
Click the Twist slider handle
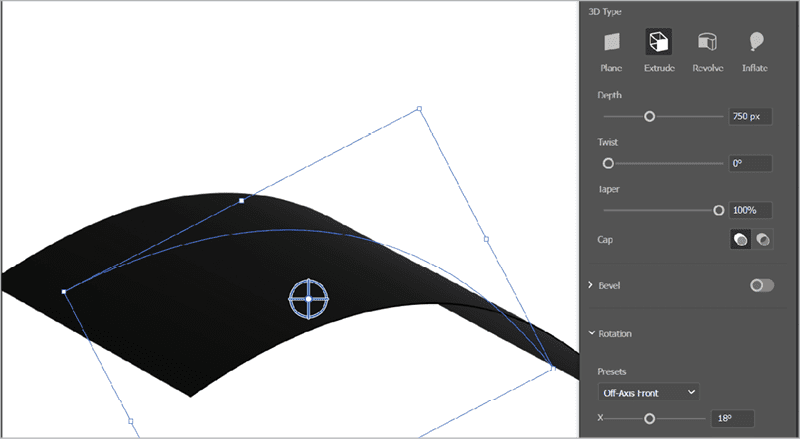(608, 163)
